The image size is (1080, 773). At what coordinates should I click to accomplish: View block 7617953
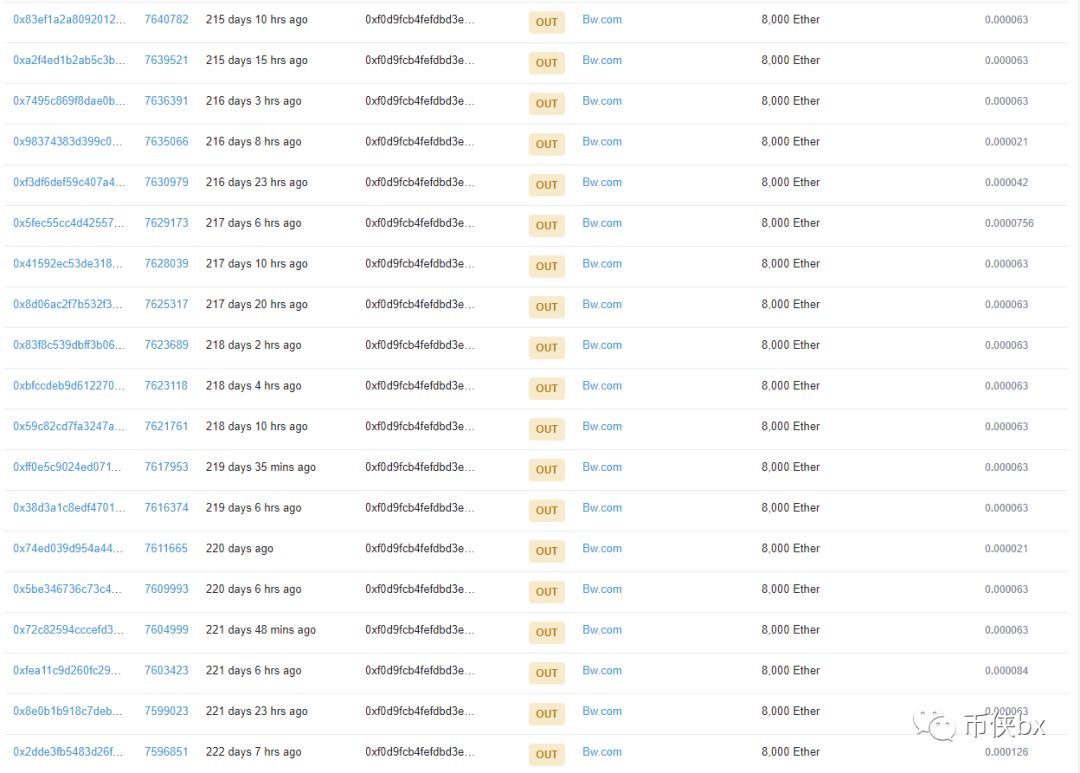click(x=166, y=466)
